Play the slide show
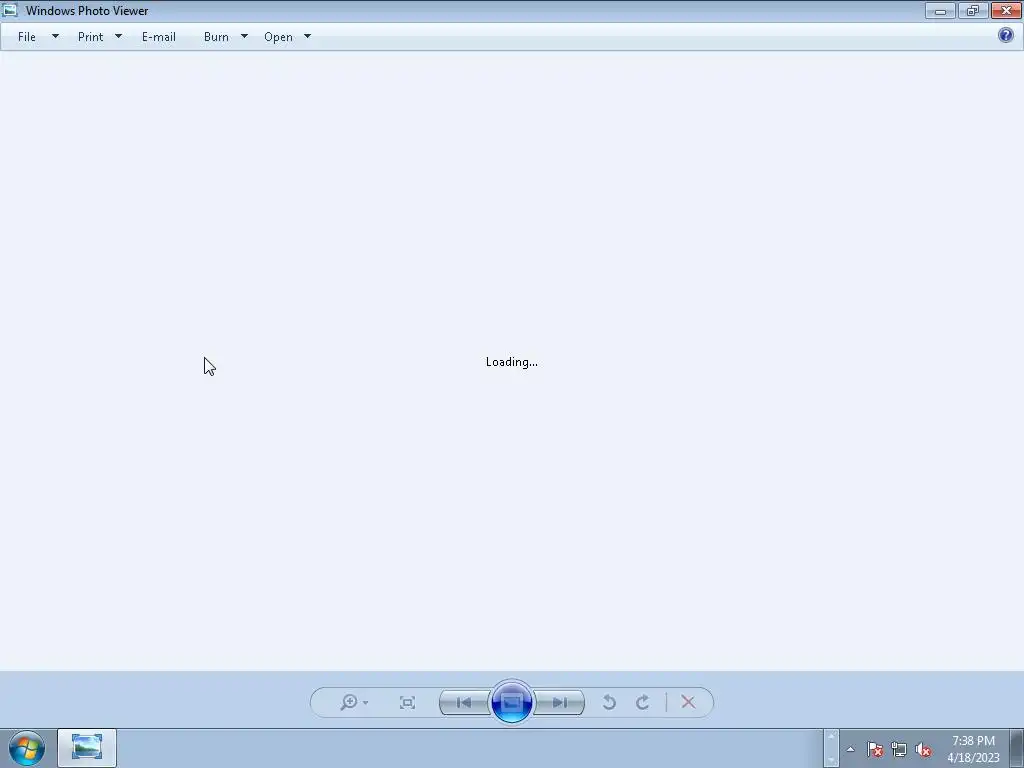The width and height of the screenshot is (1024, 768). coord(511,702)
